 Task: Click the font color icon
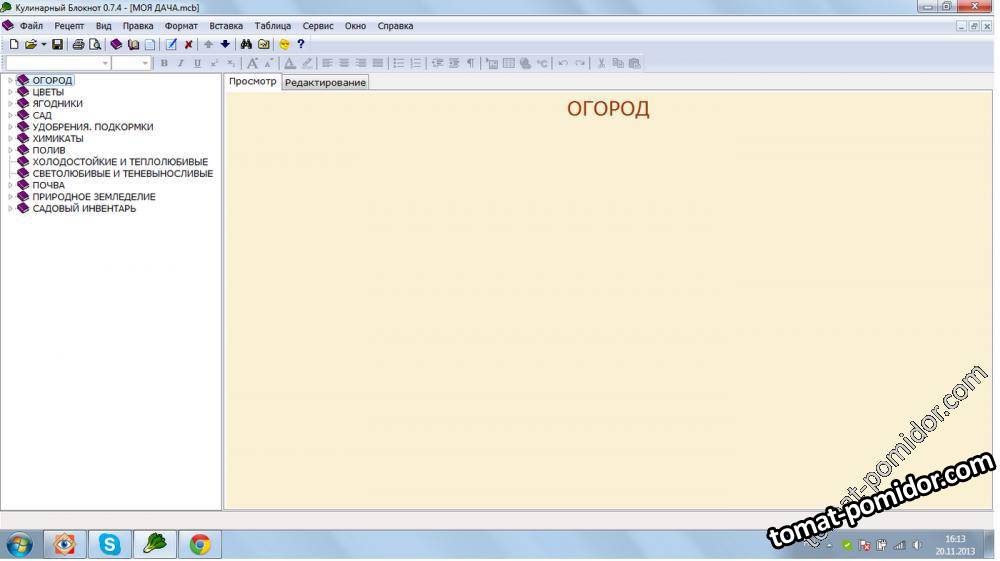point(290,63)
